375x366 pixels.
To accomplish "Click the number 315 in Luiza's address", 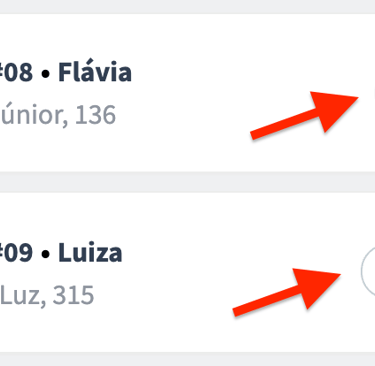I will [73, 295].
